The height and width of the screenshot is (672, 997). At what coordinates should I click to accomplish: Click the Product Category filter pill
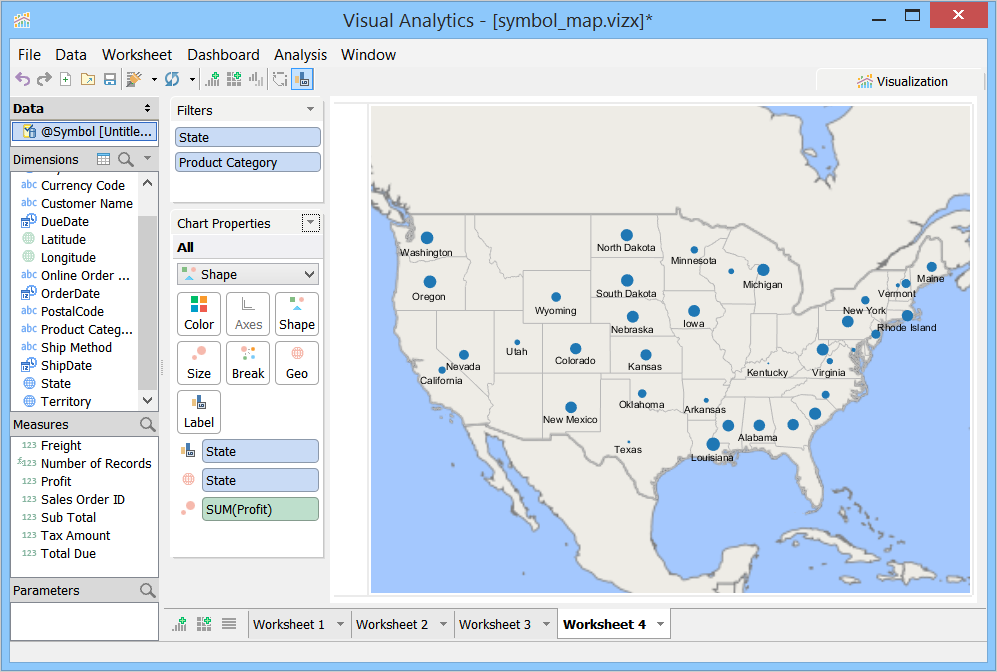point(247,162)
